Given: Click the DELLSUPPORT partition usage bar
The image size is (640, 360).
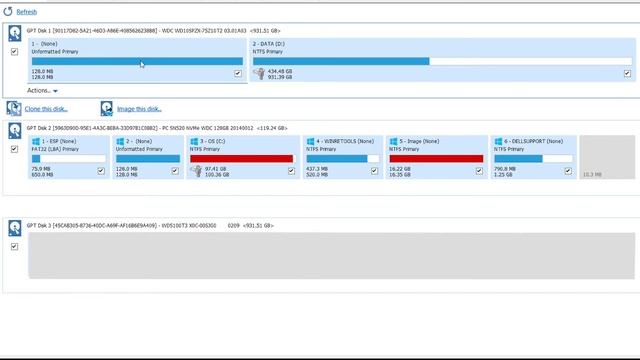Looking at the screenshot, I should point(533,158).
